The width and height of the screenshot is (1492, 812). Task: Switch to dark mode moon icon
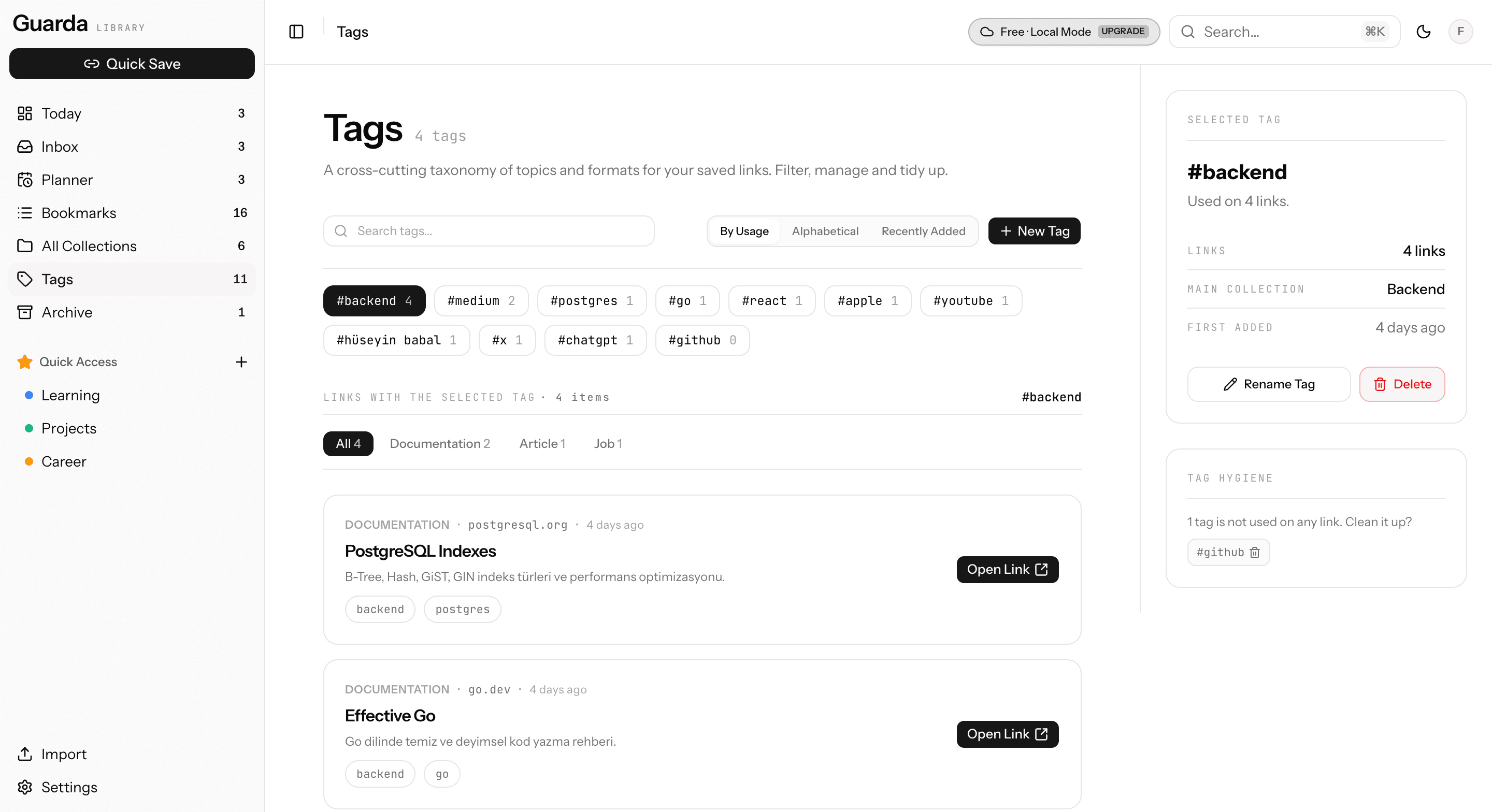1423,32
